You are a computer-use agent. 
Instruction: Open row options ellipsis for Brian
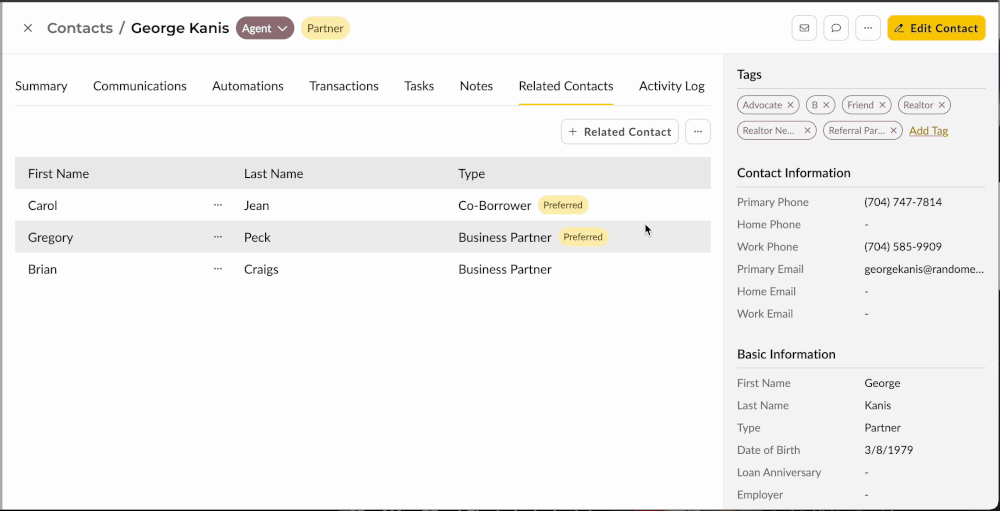click(218, 269)
